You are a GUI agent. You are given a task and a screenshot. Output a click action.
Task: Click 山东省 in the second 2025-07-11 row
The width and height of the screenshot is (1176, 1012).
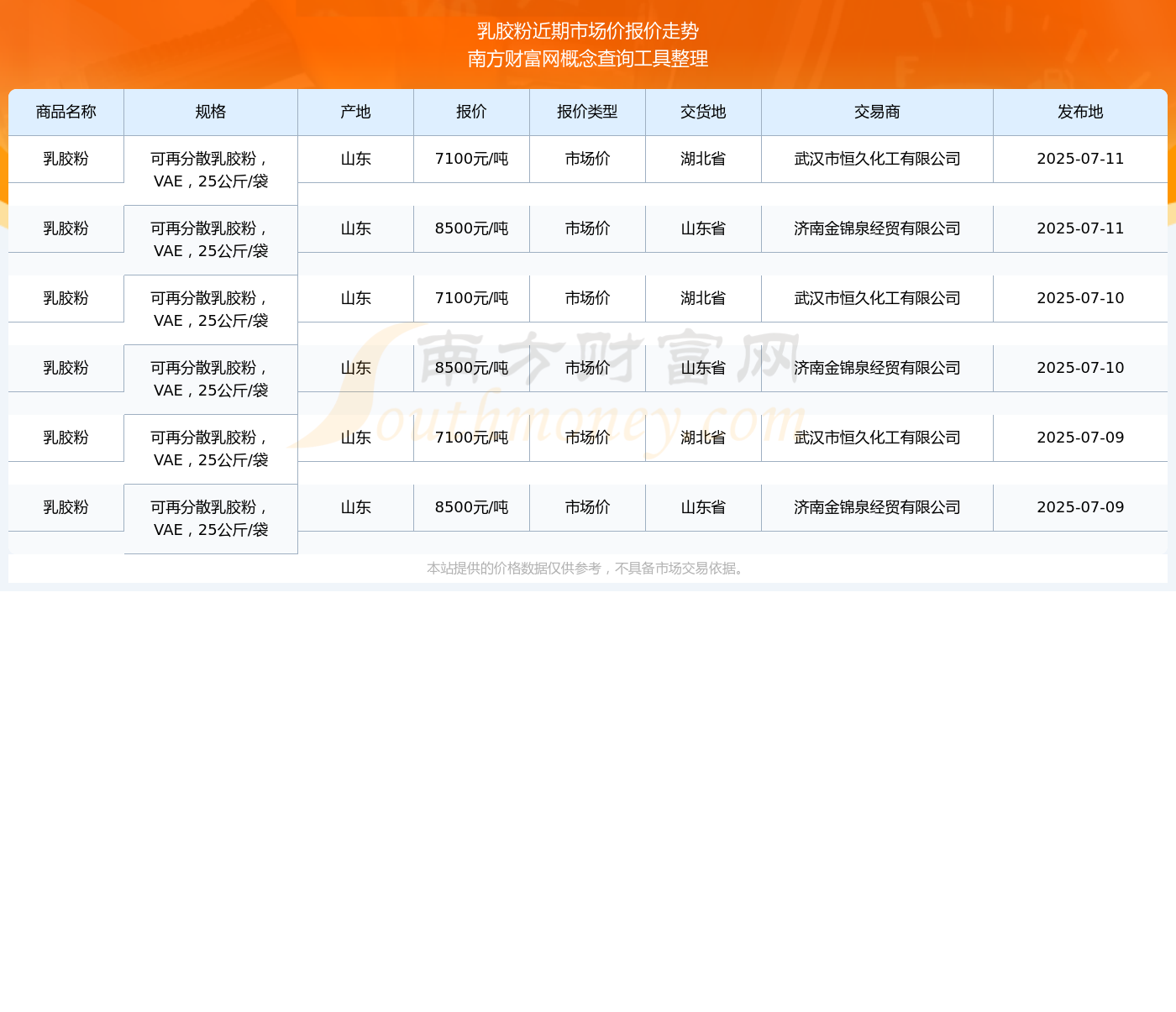click(704, 228)
